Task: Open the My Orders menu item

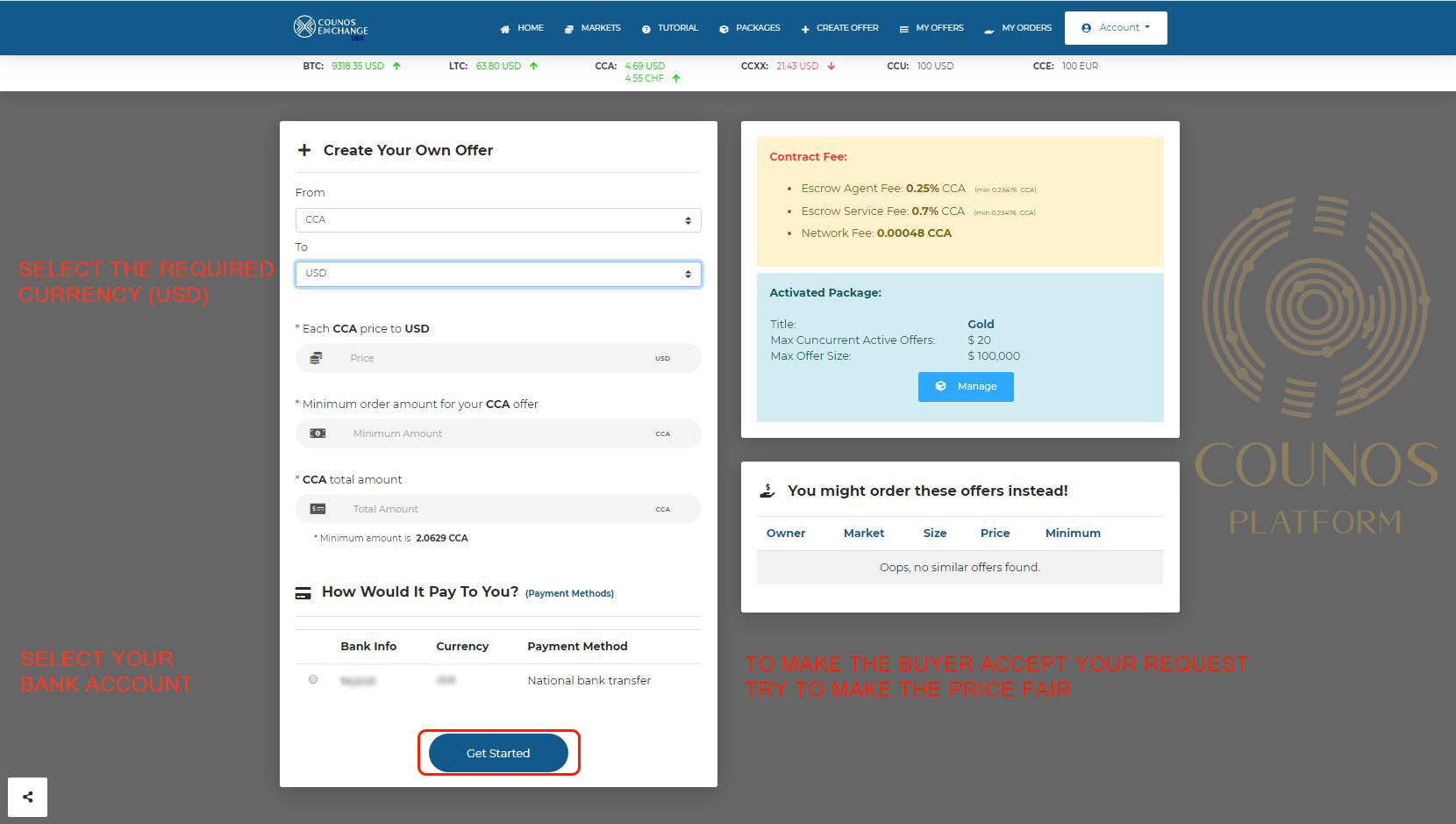Action: point(1026,28)
